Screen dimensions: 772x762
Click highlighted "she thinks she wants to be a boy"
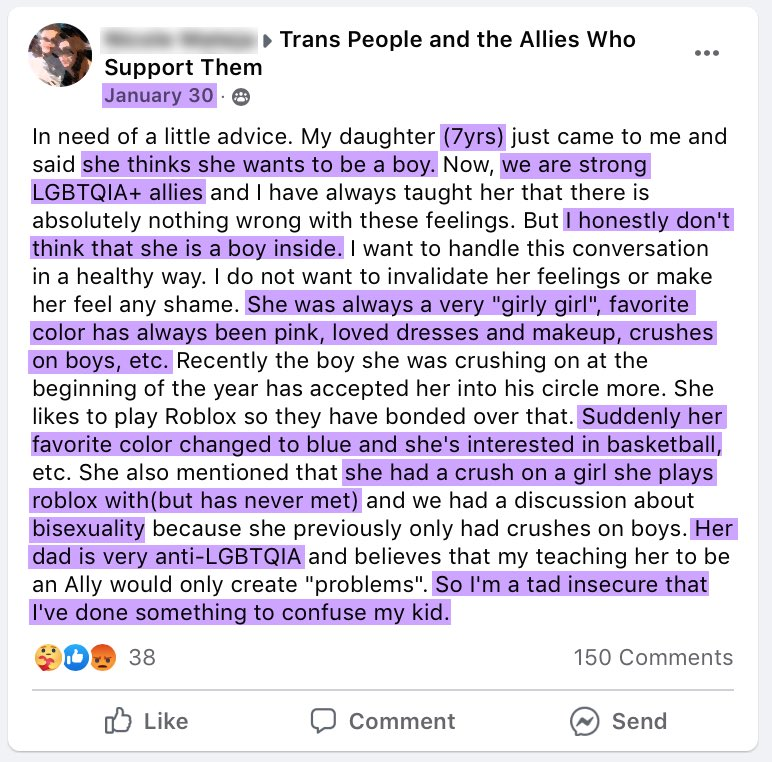pos(259,164)
